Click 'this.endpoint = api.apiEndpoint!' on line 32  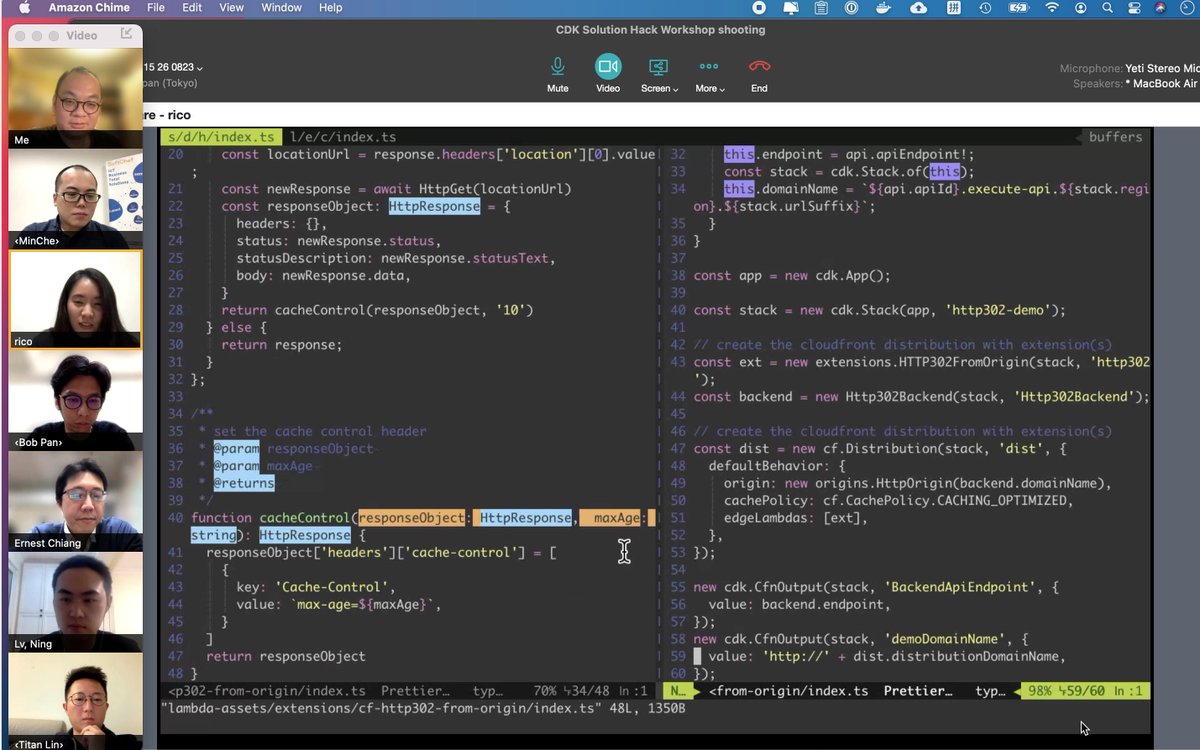pyautogui.click(x=848, y=154)
